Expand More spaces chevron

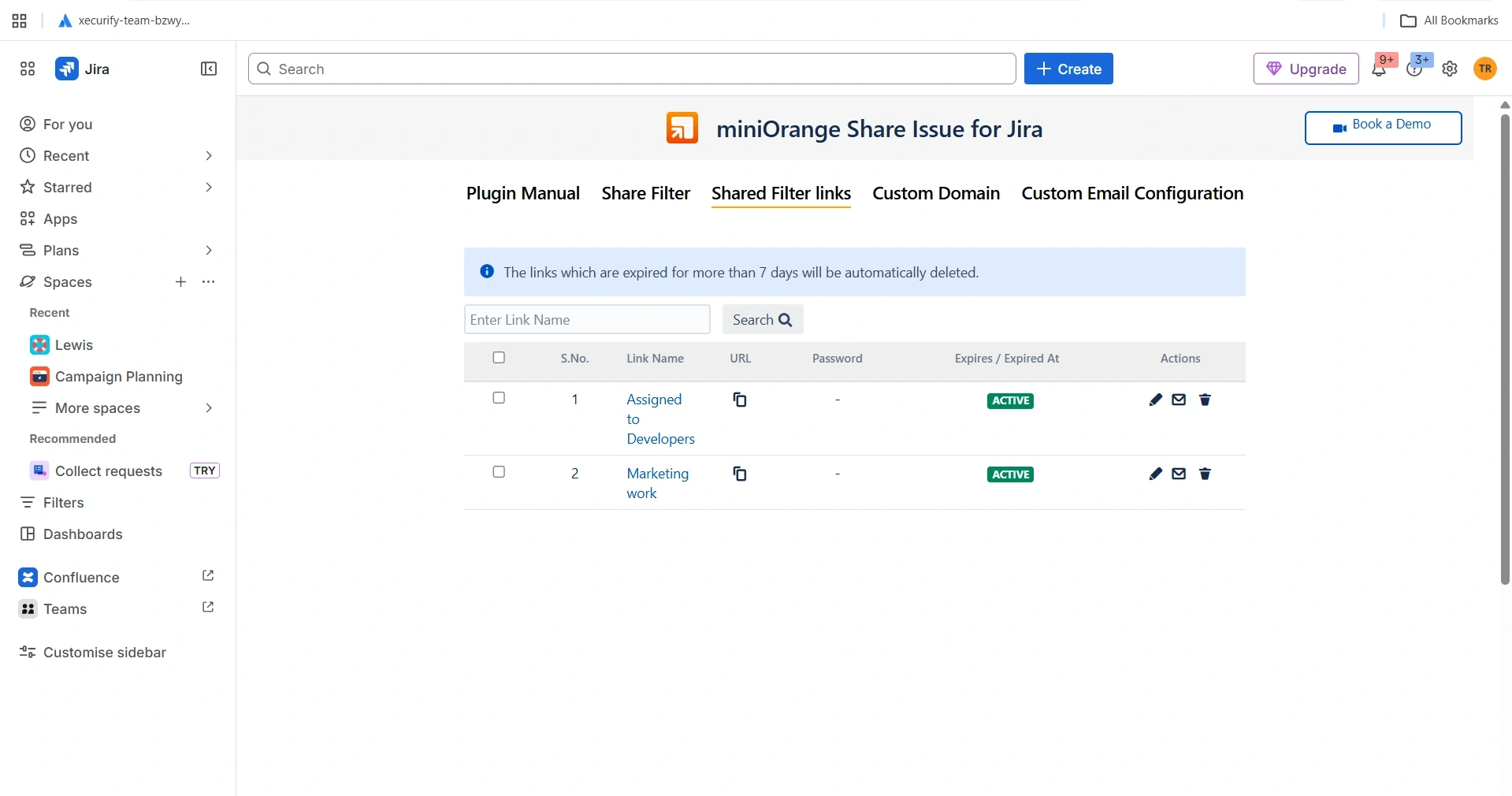point(208,408)
